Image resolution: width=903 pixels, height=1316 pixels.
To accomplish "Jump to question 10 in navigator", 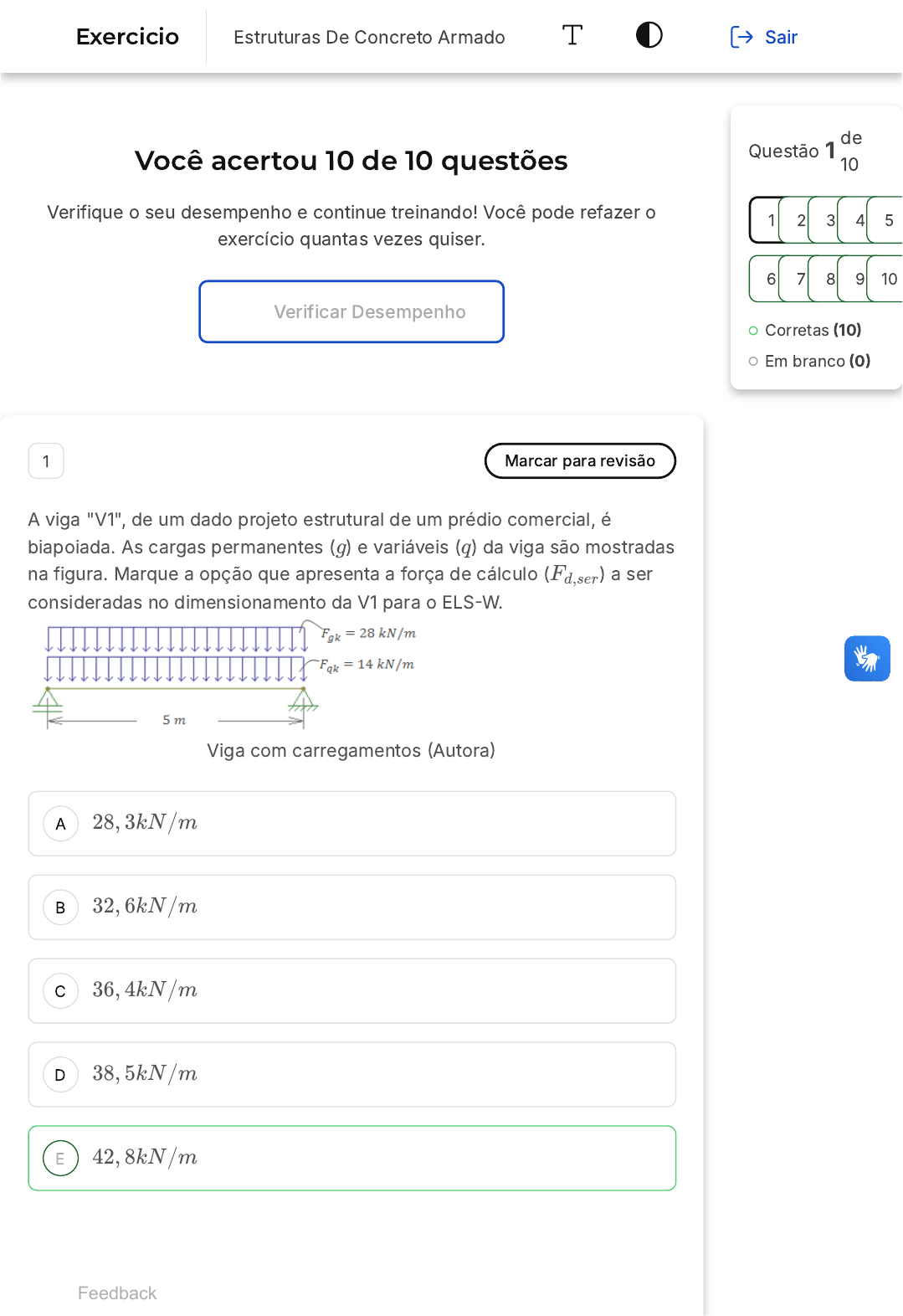I will [x=887, y=279].
